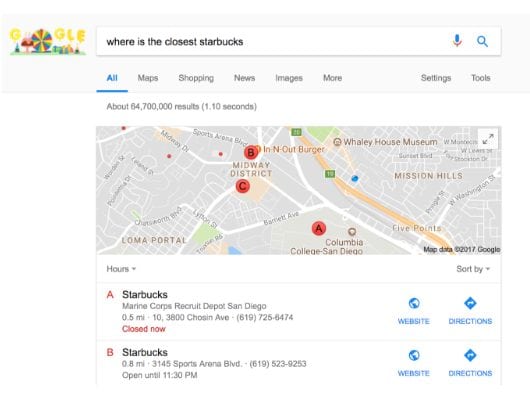Click In-N-Out Burger label on map
530x414 pixels.
pyautogui.click(x=293, y=149)
